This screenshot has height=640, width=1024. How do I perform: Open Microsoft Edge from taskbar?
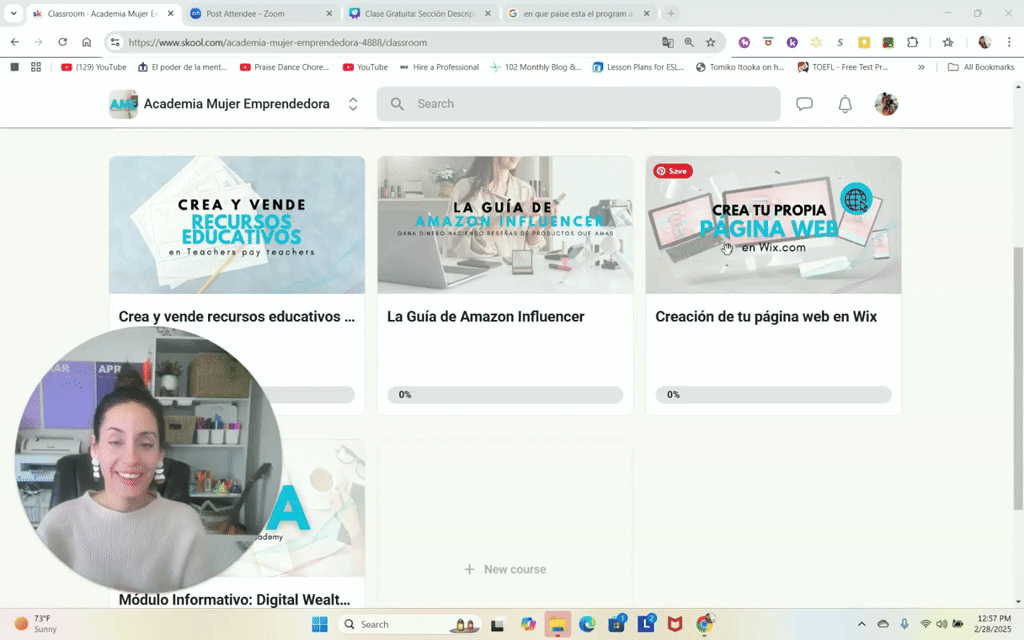coord(587,624)
